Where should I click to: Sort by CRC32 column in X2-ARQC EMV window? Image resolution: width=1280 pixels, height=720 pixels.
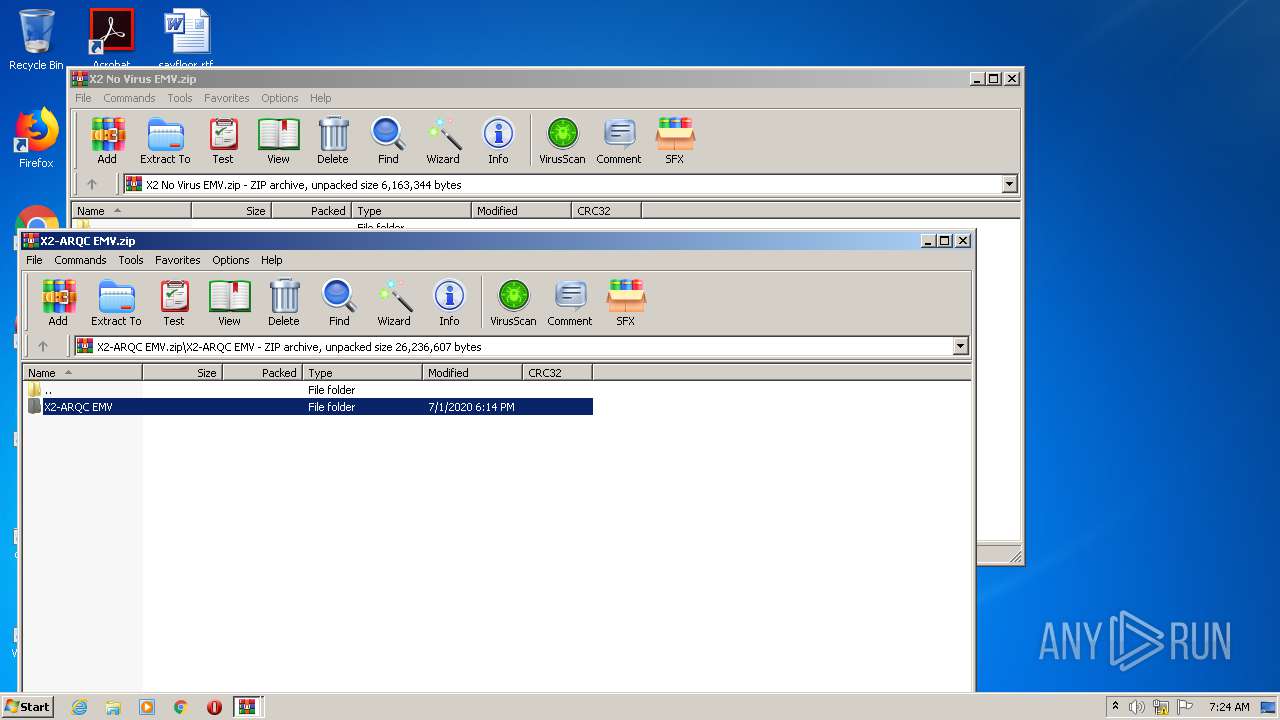pos(557,373)
